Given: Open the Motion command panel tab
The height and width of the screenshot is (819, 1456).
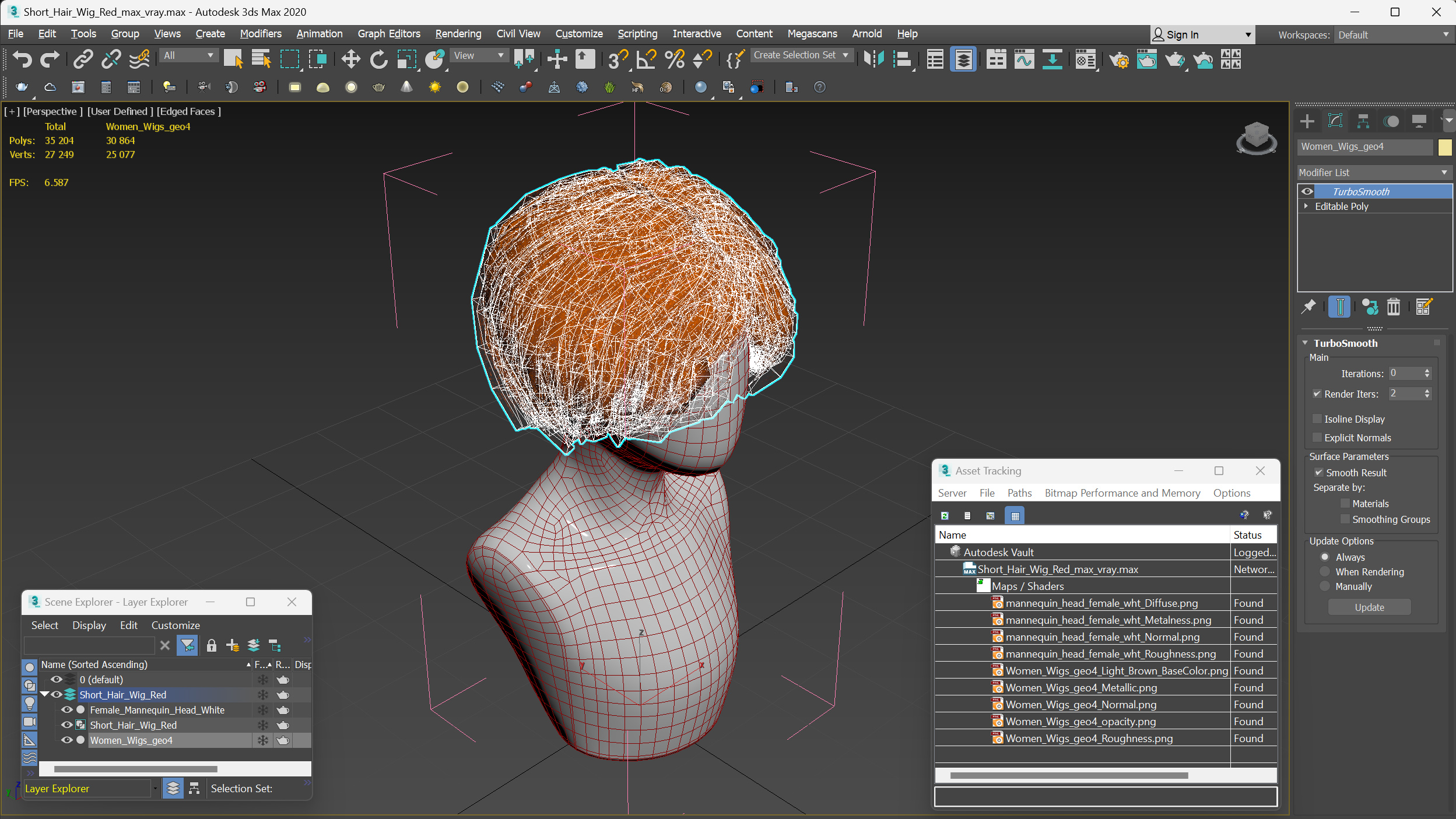Looking at the screenshot, I should click(x=1391, y=121).
